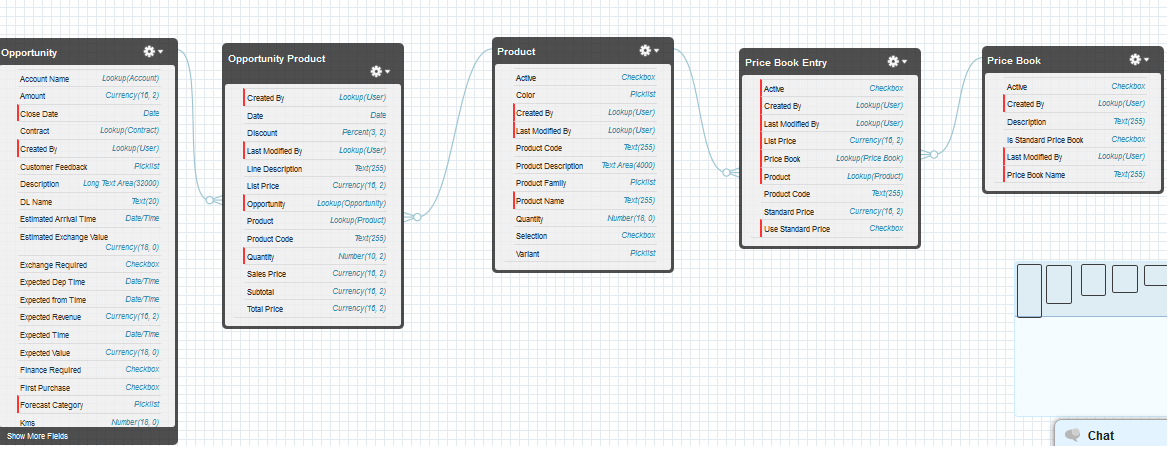Click the Sales Price field row
This screenshot has width=1170, height=450.
(x=316, y=274)
